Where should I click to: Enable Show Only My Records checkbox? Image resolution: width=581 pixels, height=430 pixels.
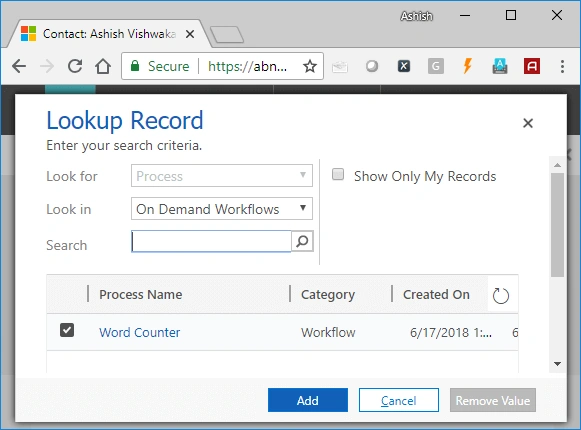pos(338,174)
